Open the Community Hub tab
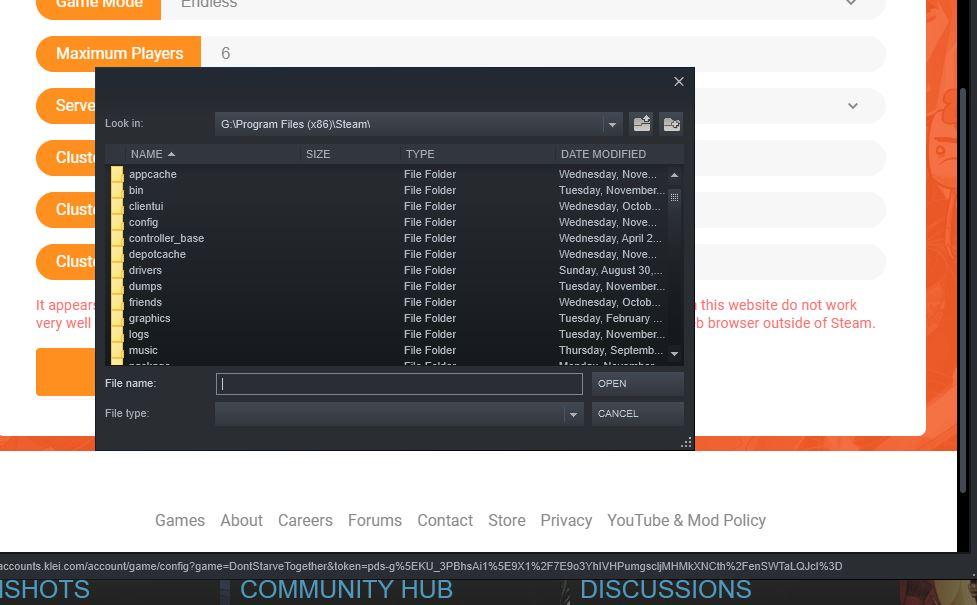Viewport: 977px width, 605px height. tap(346, 590)
